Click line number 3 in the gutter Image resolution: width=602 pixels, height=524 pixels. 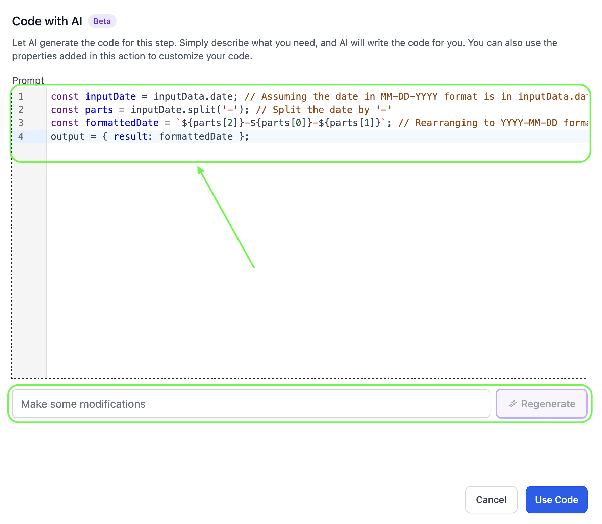pos(21,123)
